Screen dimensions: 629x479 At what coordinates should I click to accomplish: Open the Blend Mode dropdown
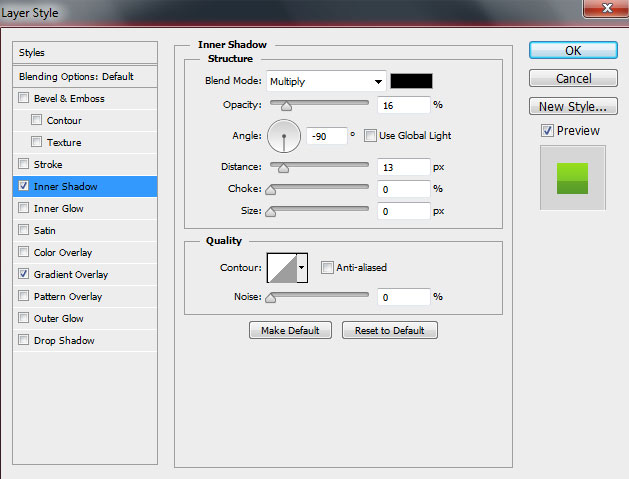(x=326, y=81)
